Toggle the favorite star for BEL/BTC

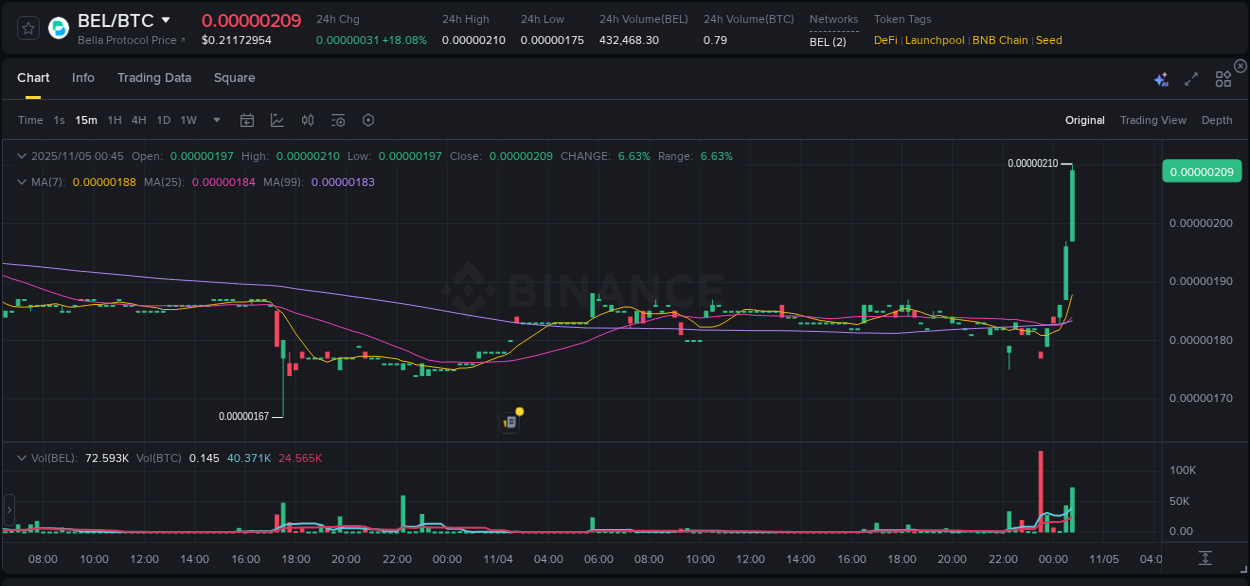tap(27, 28)
